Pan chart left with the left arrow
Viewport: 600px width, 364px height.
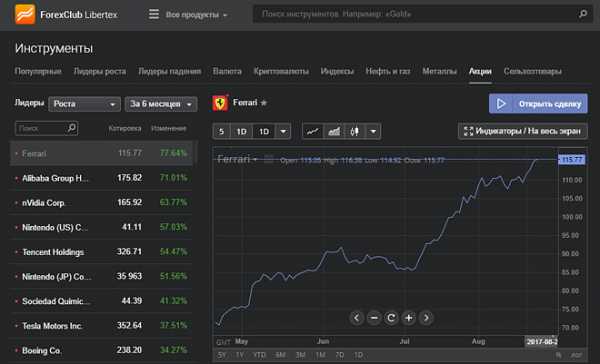[356, 318]
